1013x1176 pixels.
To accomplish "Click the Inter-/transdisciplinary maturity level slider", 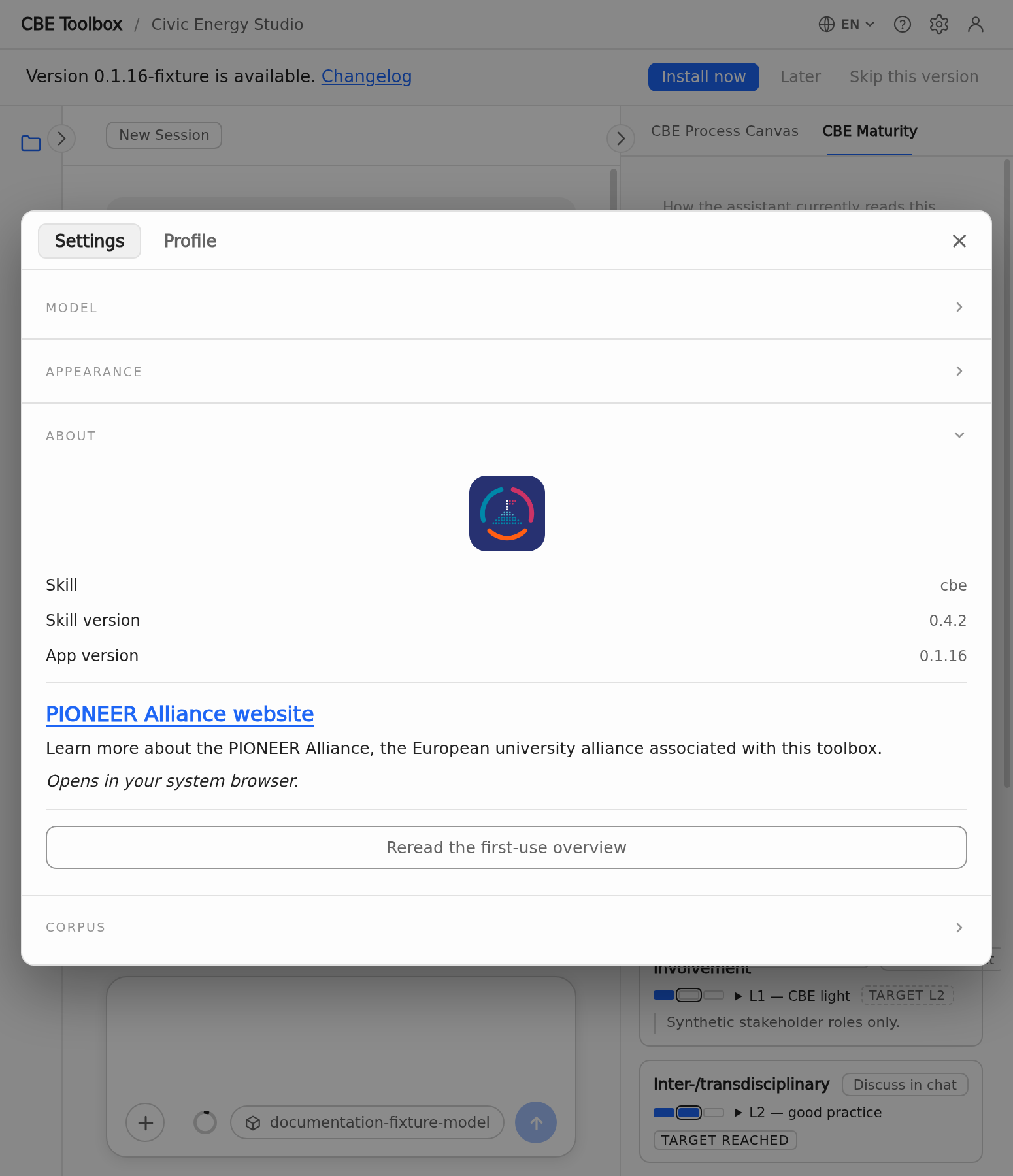I will point(689,1113).
